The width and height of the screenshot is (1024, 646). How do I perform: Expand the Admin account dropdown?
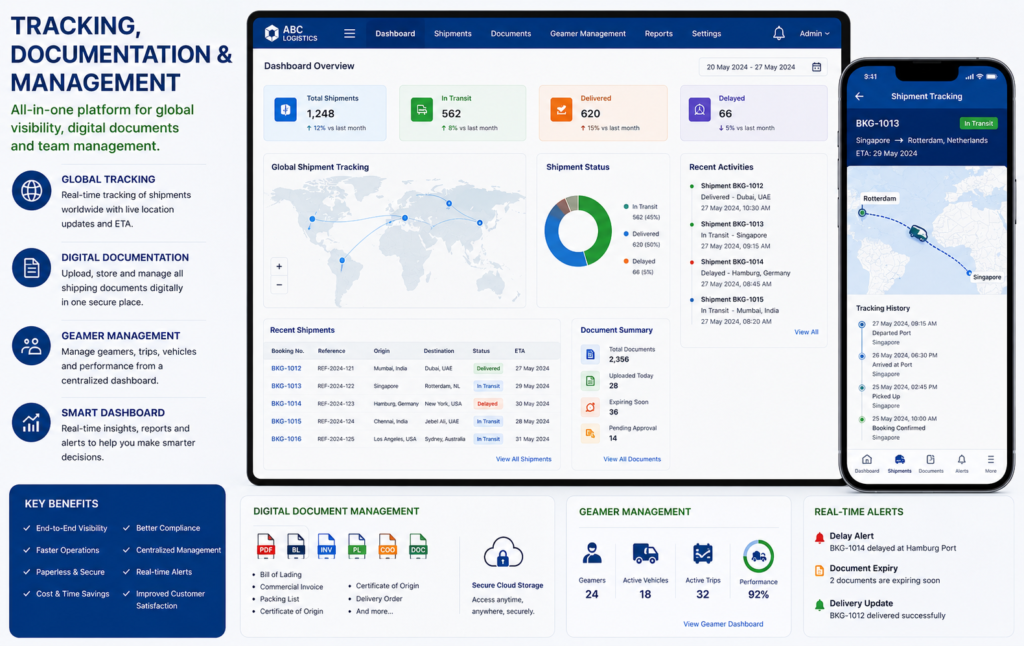814,33
